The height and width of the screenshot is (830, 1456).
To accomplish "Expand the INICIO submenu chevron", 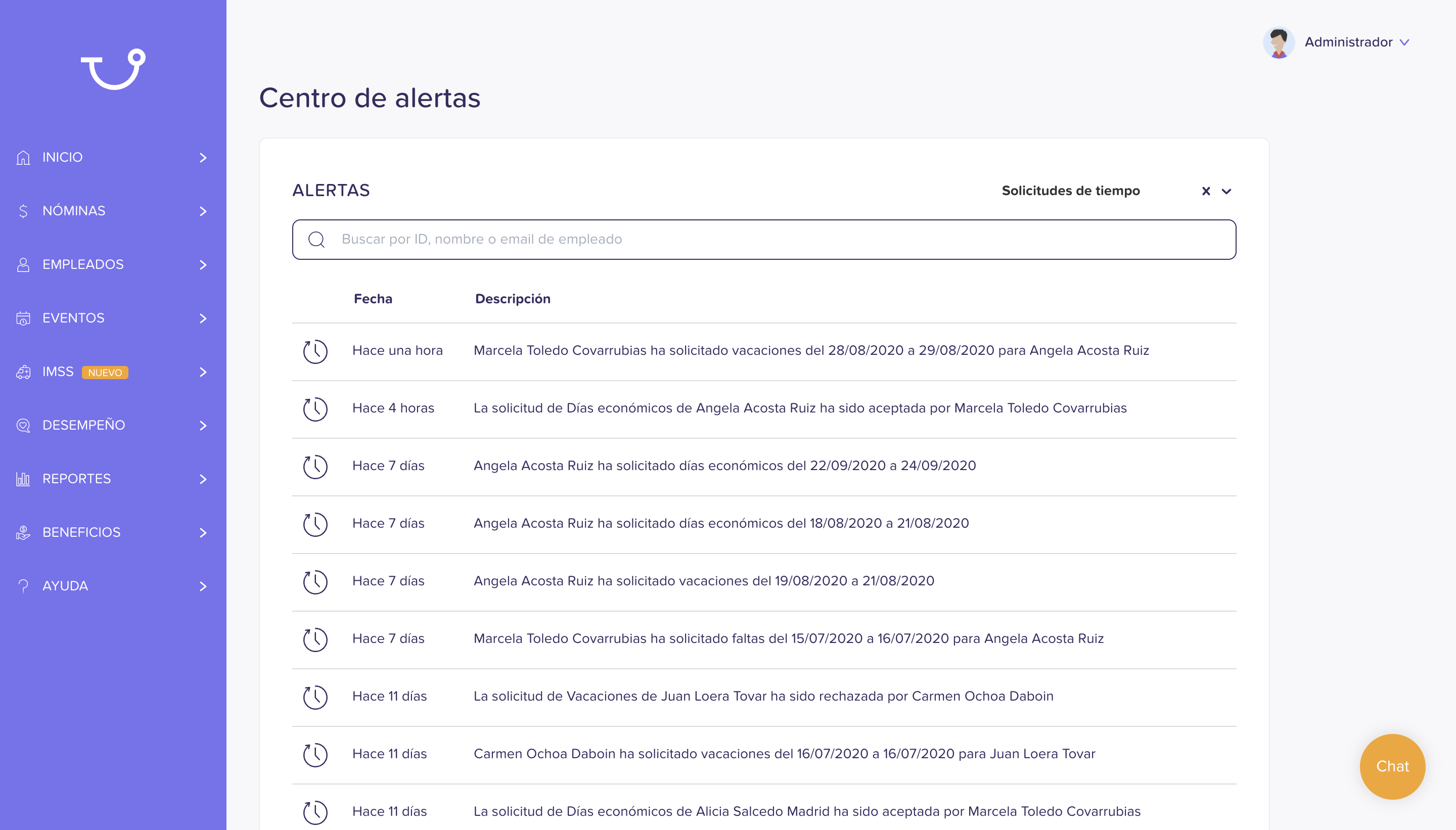I will [203, 157].
